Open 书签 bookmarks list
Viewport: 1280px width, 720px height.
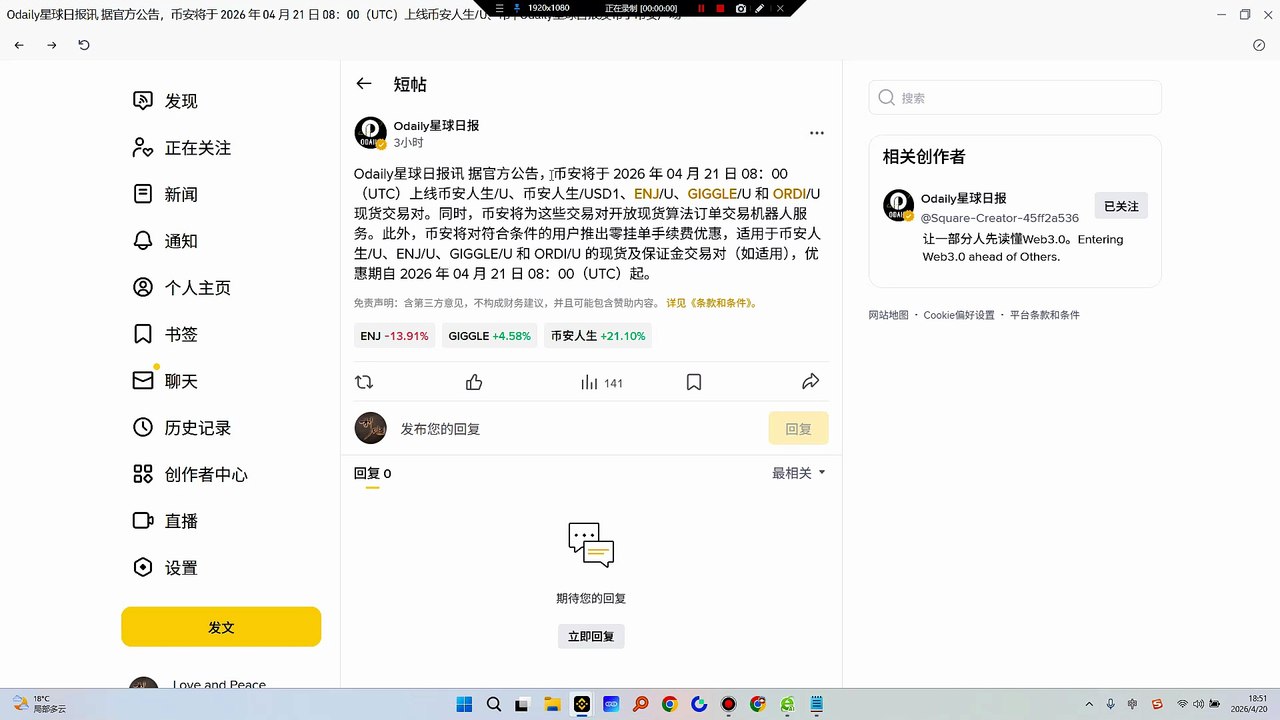tap(166, 334)
